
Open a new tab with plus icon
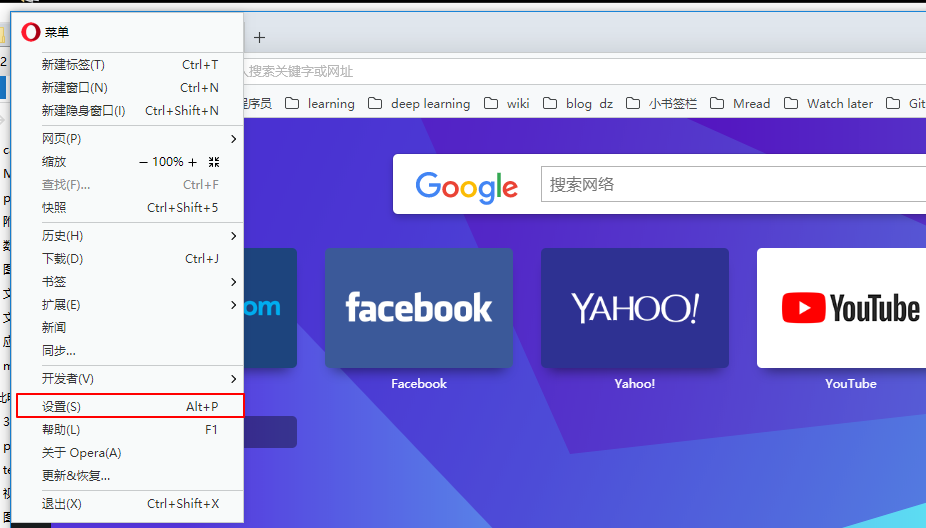[x=259, y=38]
